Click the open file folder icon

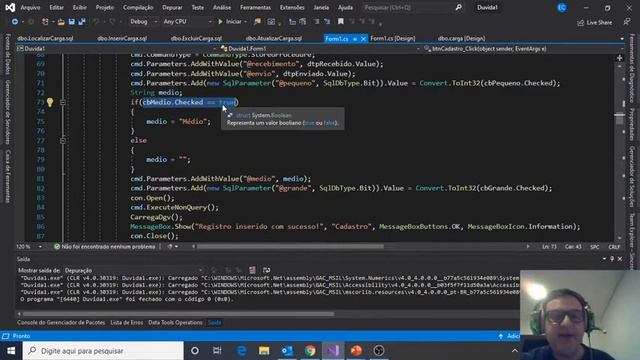[x=61, y=22]
